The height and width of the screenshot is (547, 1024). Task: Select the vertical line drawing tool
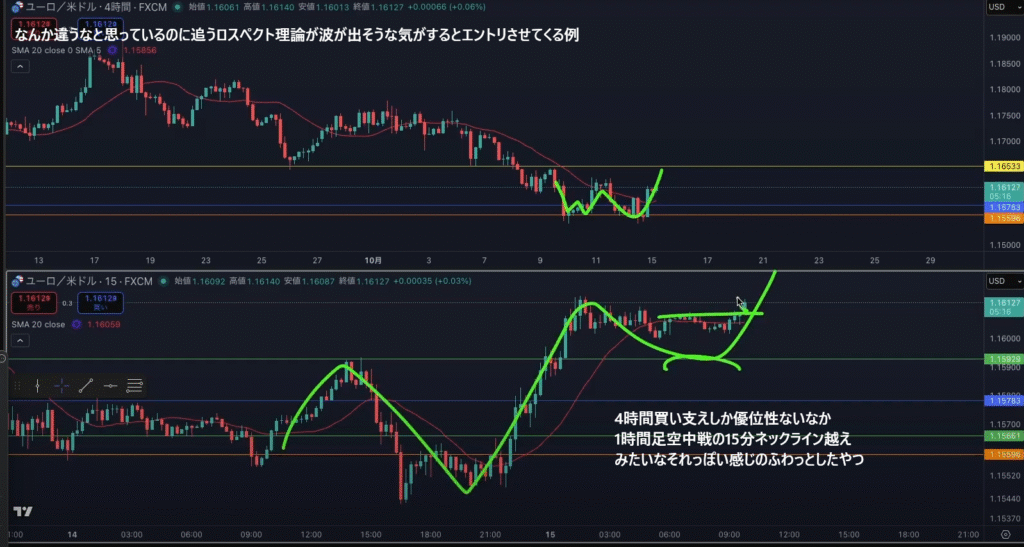coord(37,386)
